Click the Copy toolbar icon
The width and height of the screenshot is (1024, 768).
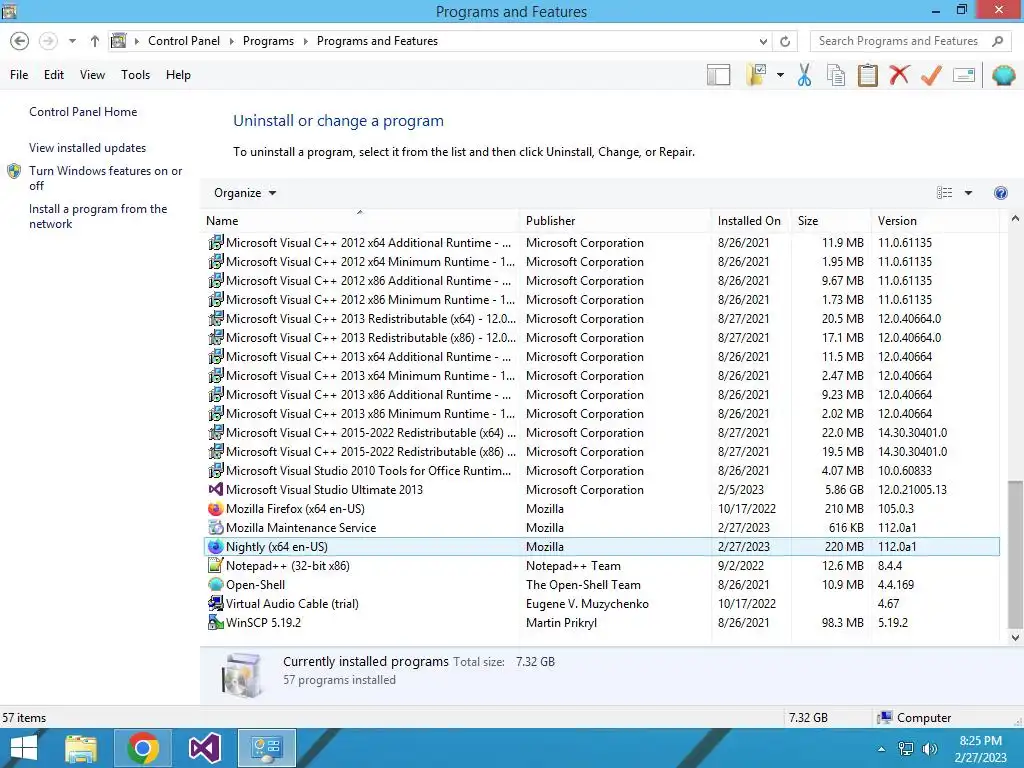point(836,75)
